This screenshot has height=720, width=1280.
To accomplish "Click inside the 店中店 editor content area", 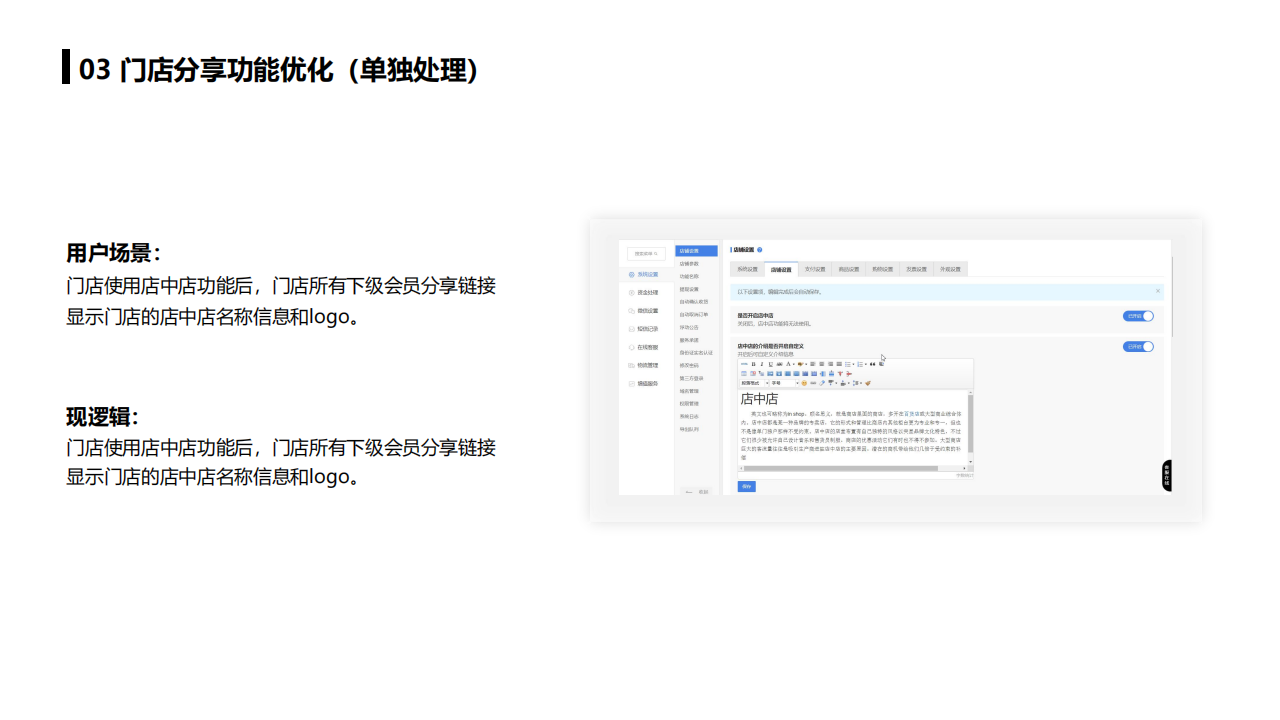I will [x=852, y=428].
